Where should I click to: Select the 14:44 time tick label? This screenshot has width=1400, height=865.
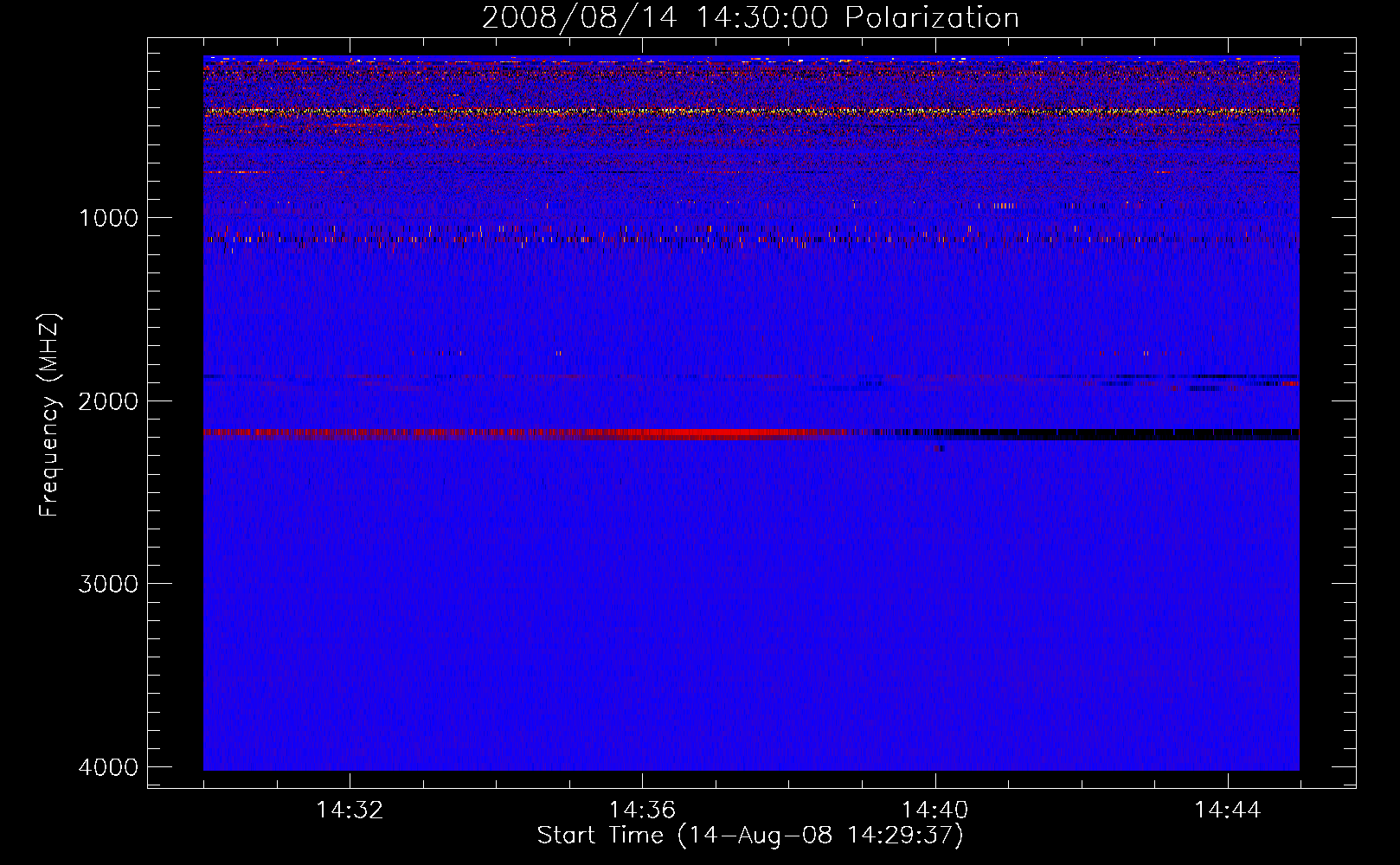point(1227,811)
